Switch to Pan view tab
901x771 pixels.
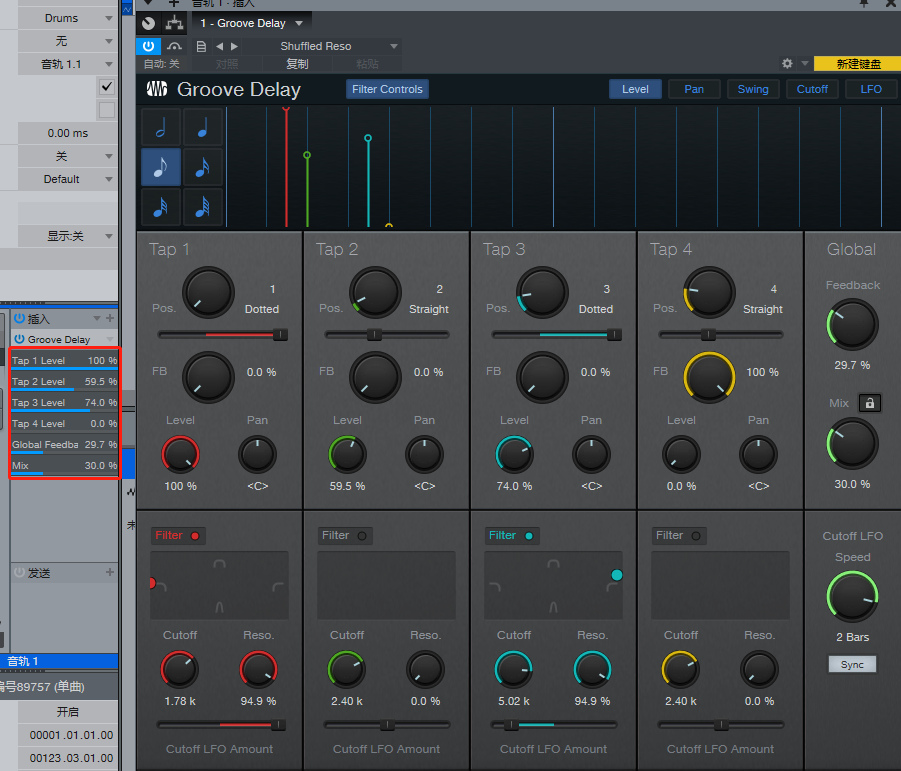pos(694,89)
